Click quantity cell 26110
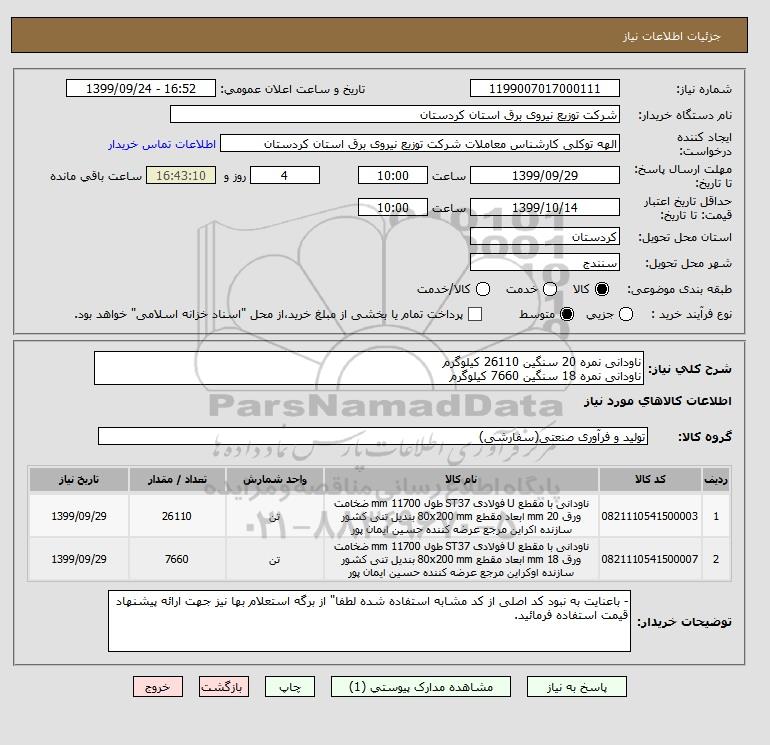This screenshot has height=745, width=770. click(177, 516)
